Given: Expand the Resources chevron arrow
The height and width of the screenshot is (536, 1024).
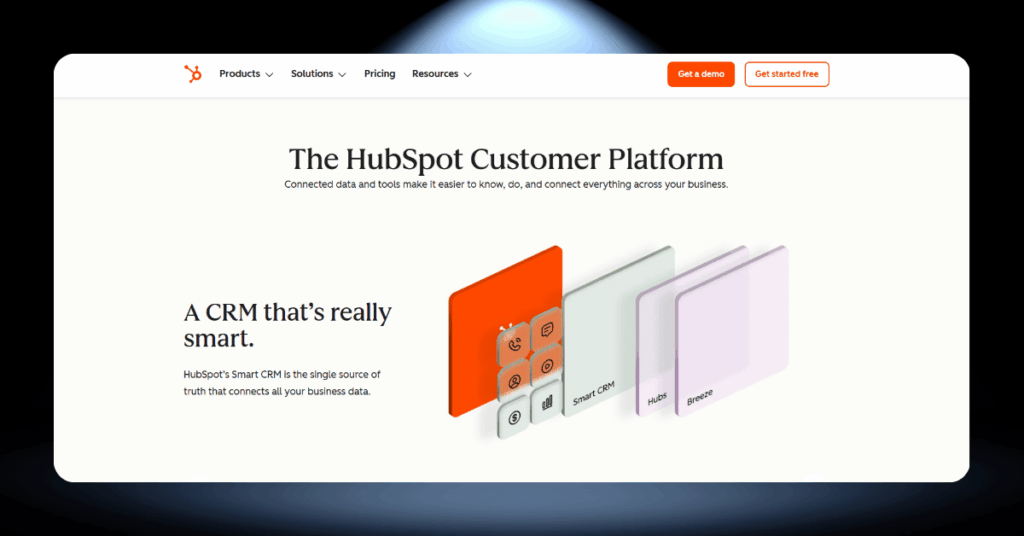Looking at the screenshot, I should point(468,74).
